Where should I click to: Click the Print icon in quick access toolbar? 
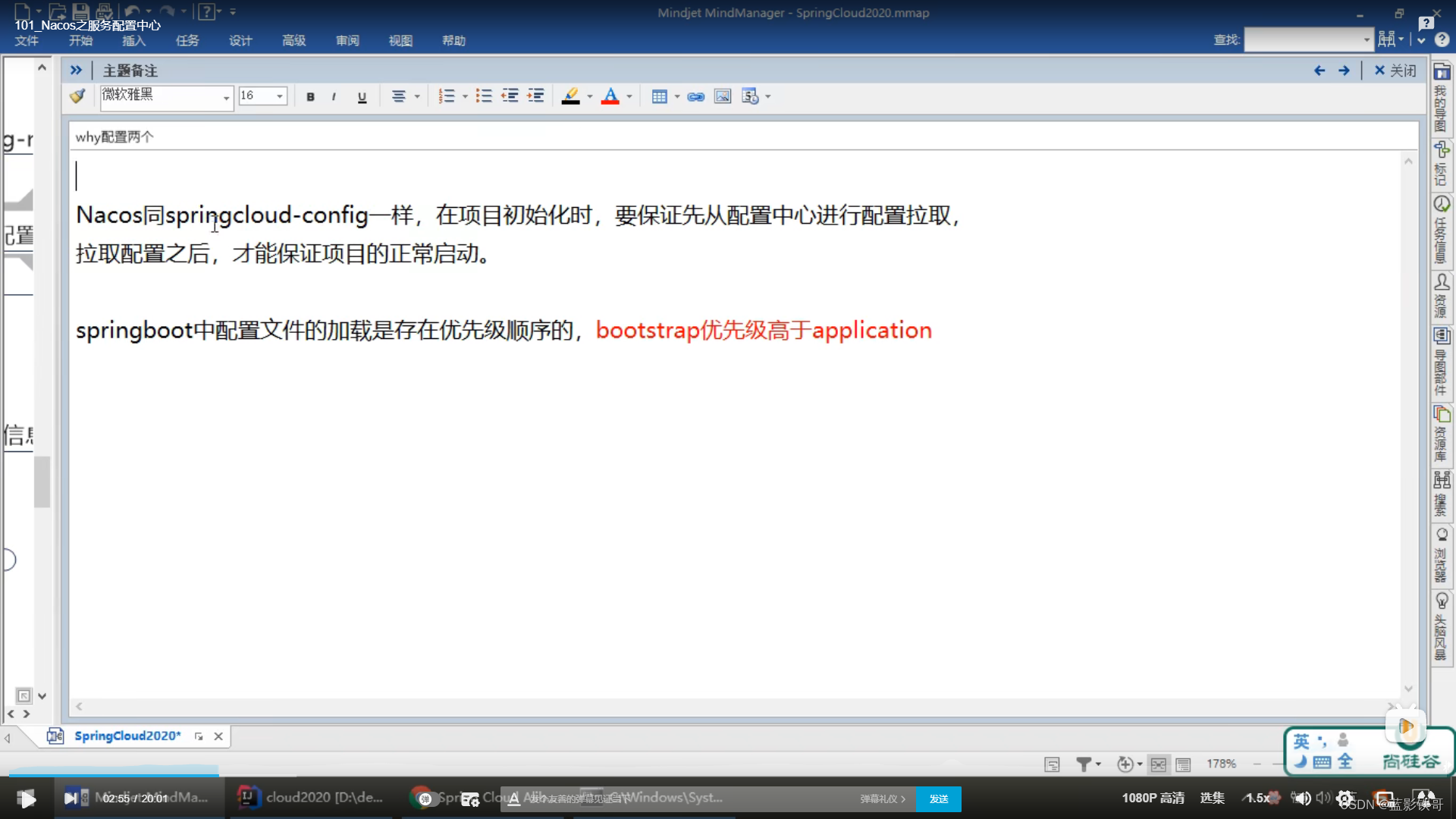pos(105,11)
